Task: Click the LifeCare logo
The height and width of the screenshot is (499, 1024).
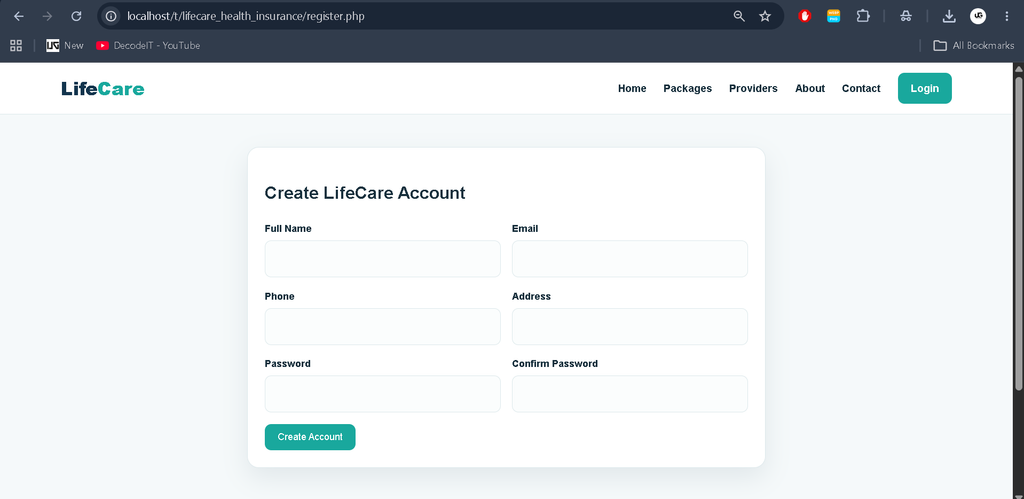Action: [103, 88]
